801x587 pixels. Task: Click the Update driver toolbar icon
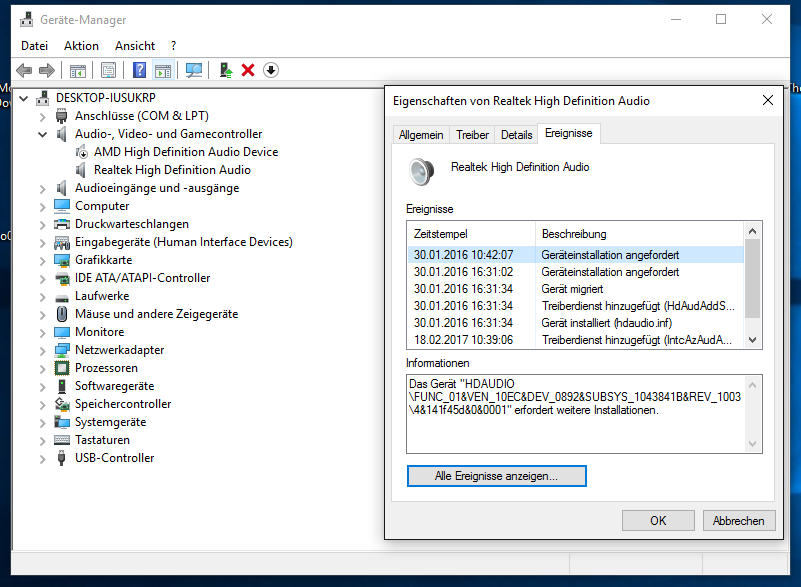pos(225,70)
